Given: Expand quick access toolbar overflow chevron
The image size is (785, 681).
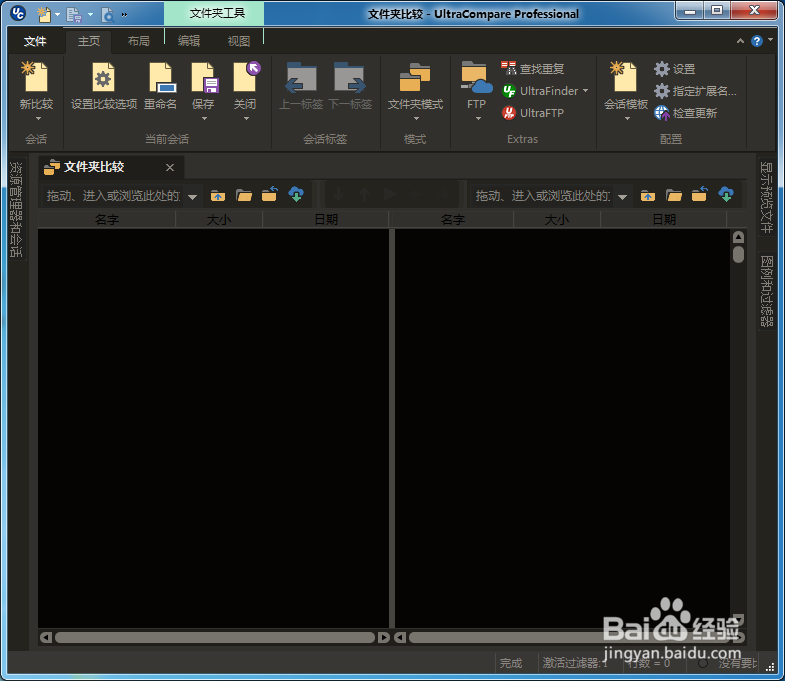Looking at the screenshot, I should click(x=124, y=15).
